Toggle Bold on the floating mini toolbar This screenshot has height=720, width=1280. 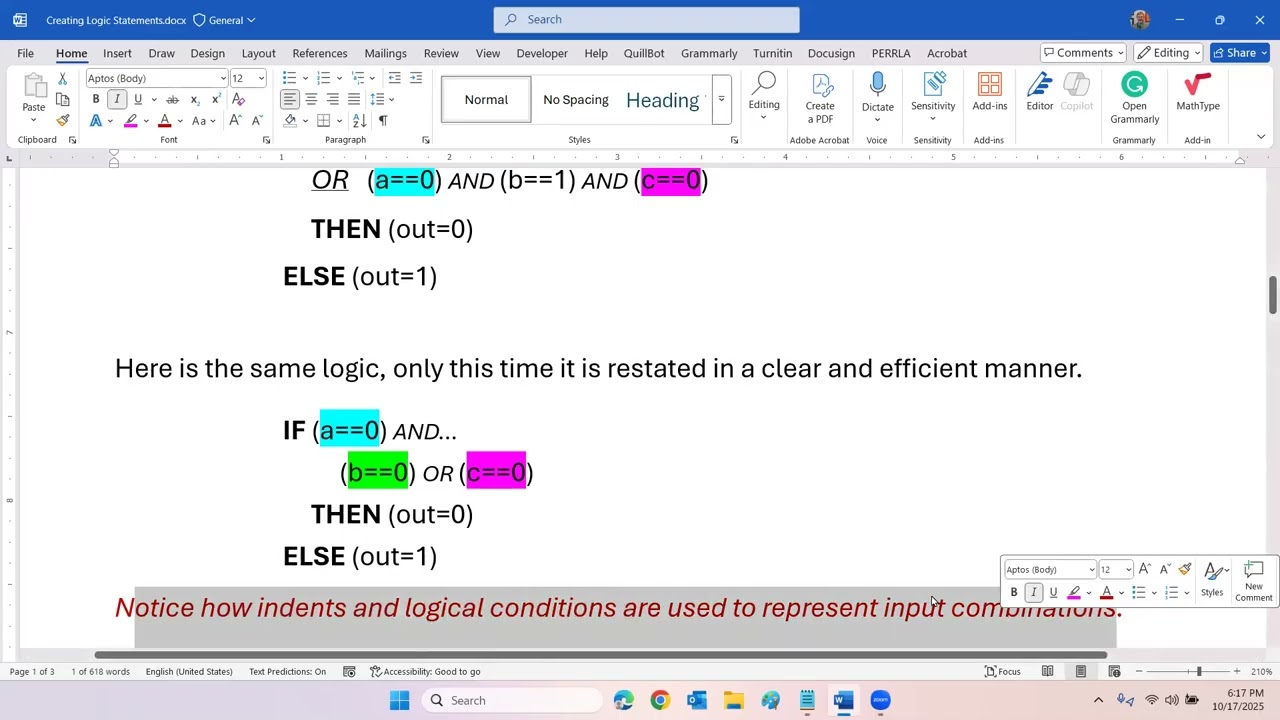click(x=1013, y=592)
